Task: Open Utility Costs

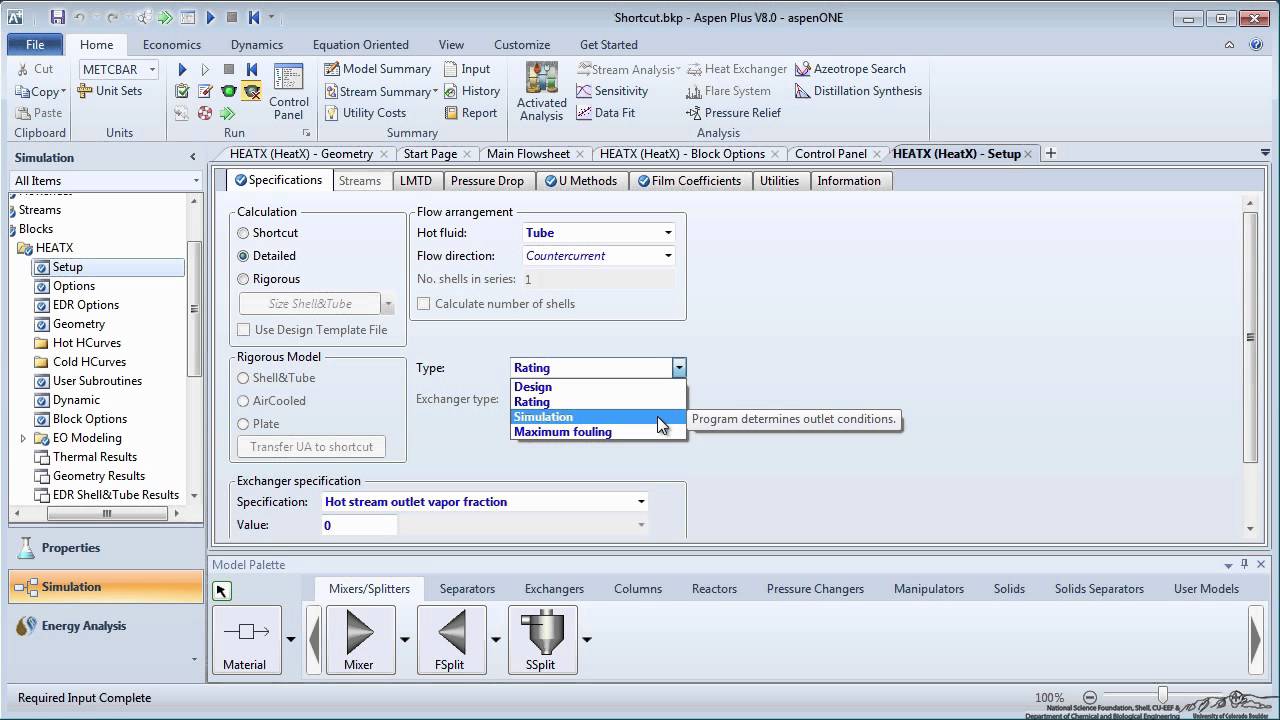Action: (365, 113)
